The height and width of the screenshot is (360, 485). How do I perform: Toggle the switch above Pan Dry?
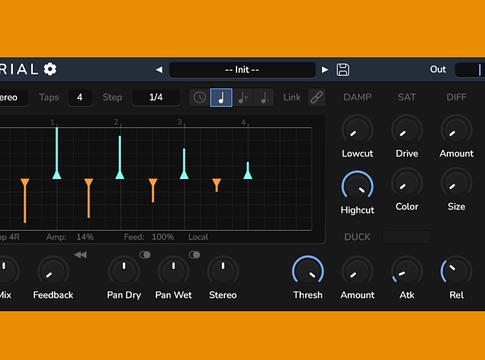[x=145, y=255]
